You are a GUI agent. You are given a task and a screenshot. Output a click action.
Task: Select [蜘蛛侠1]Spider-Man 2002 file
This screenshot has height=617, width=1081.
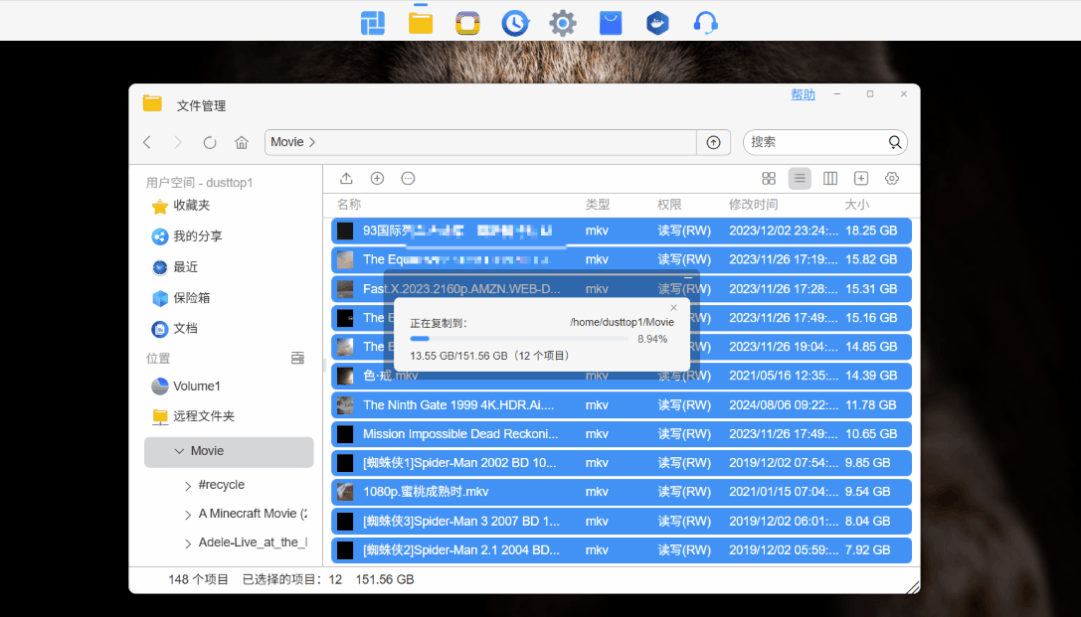coord(621,463)
